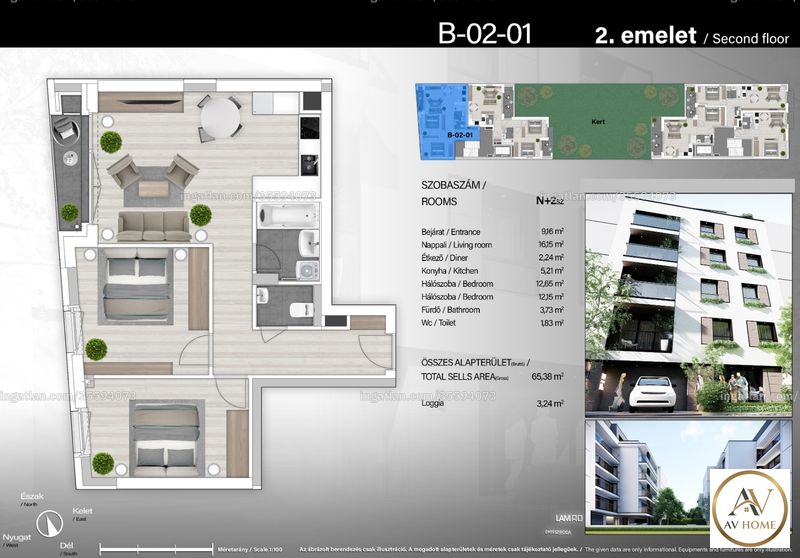Open the building facade render image

pos(689,304)
